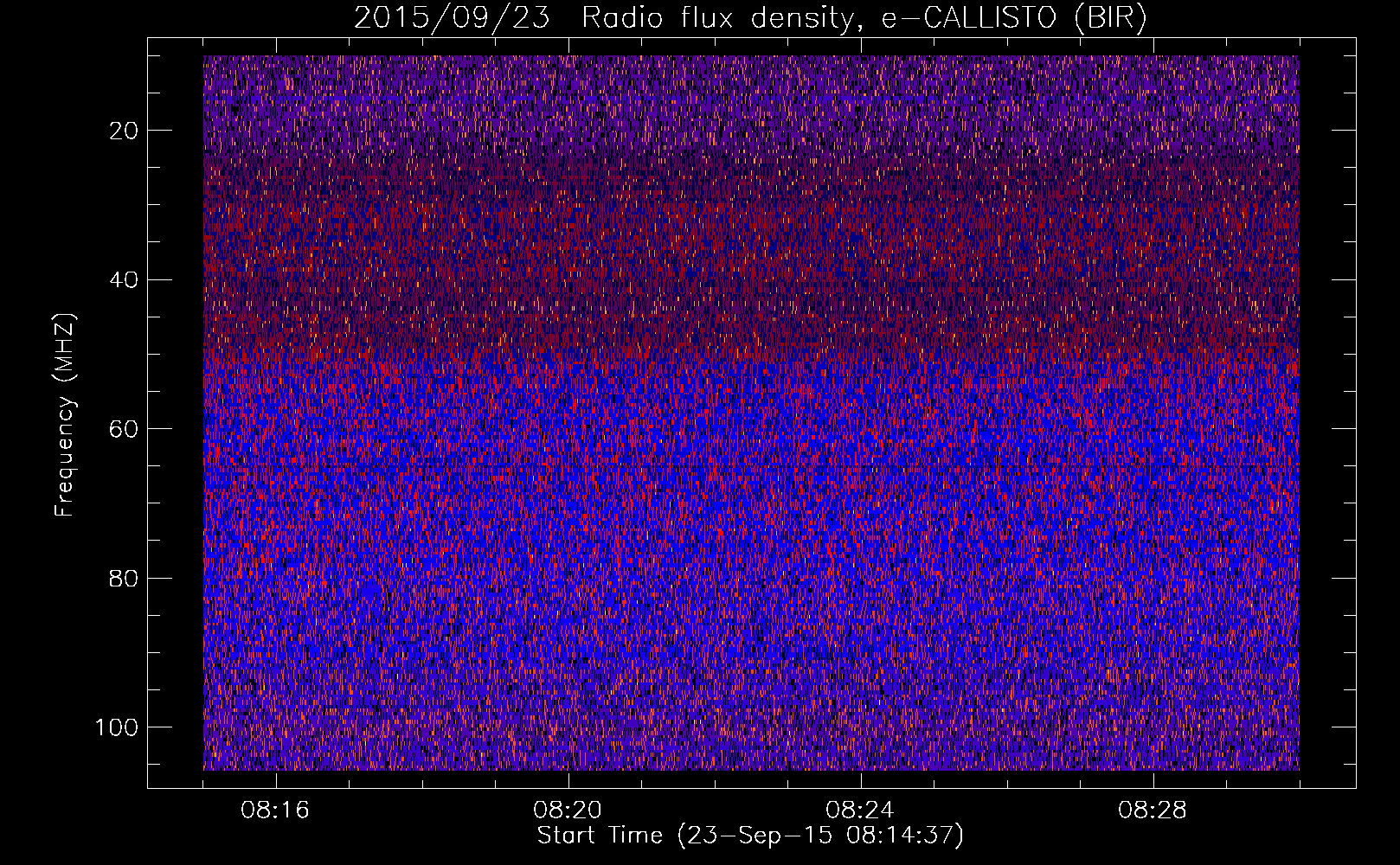Screen dimensions: 1400x865
Task: Select the y-axis tick label 80
Action: click(x=125, y=579)
